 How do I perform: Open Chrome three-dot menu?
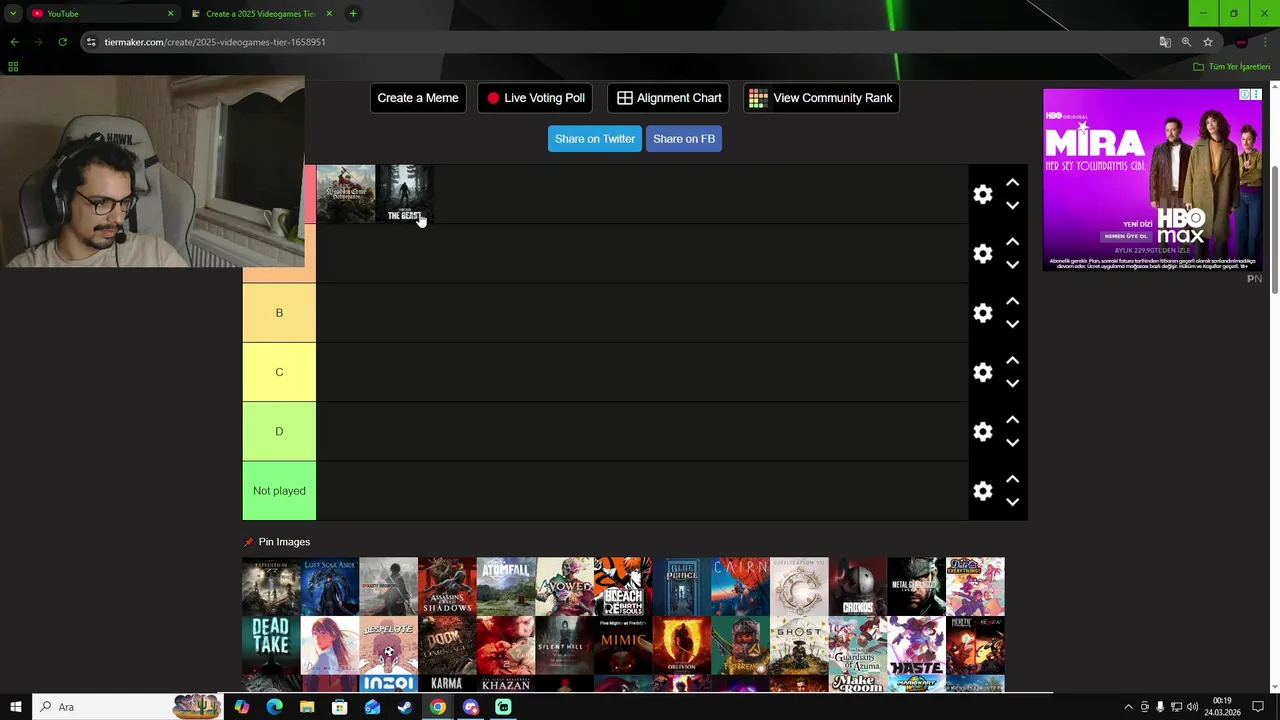click(1265, 42)
